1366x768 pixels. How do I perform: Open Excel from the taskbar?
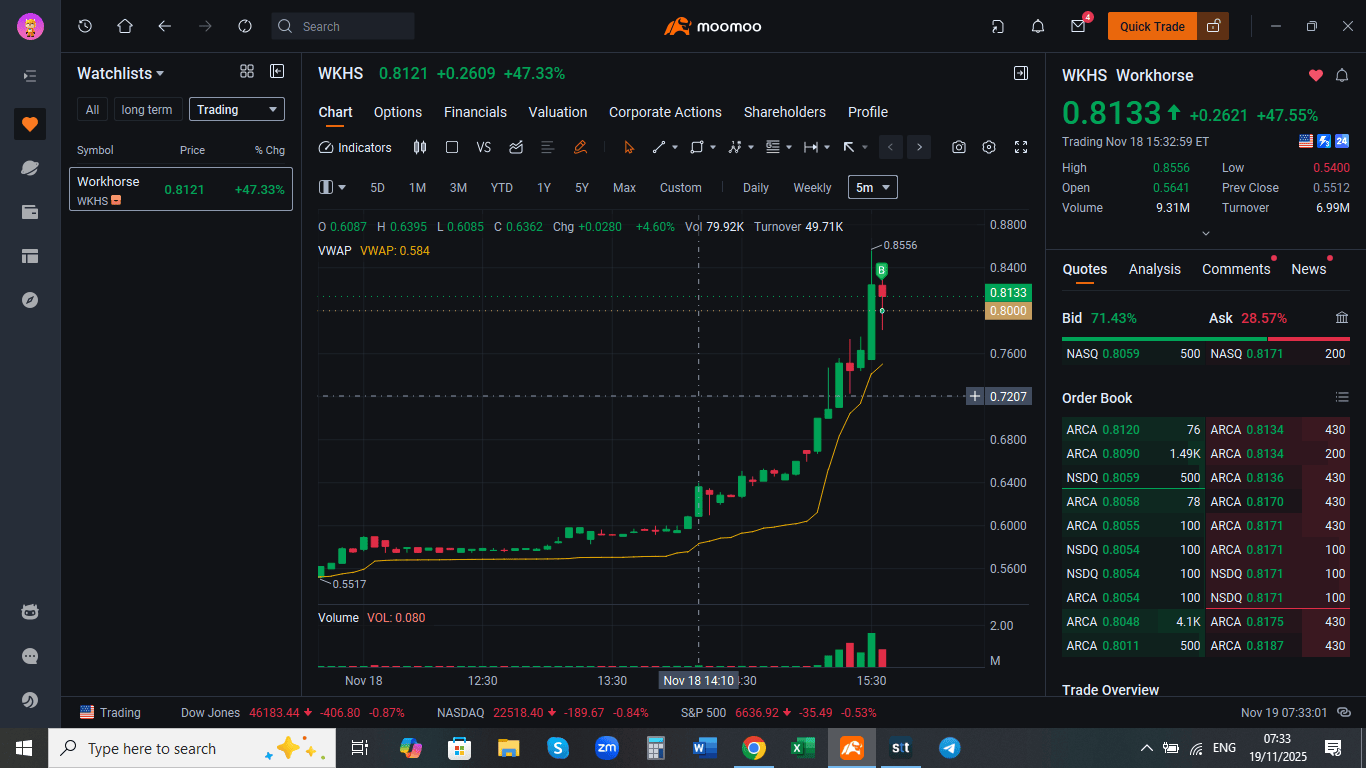click(802, 748)
